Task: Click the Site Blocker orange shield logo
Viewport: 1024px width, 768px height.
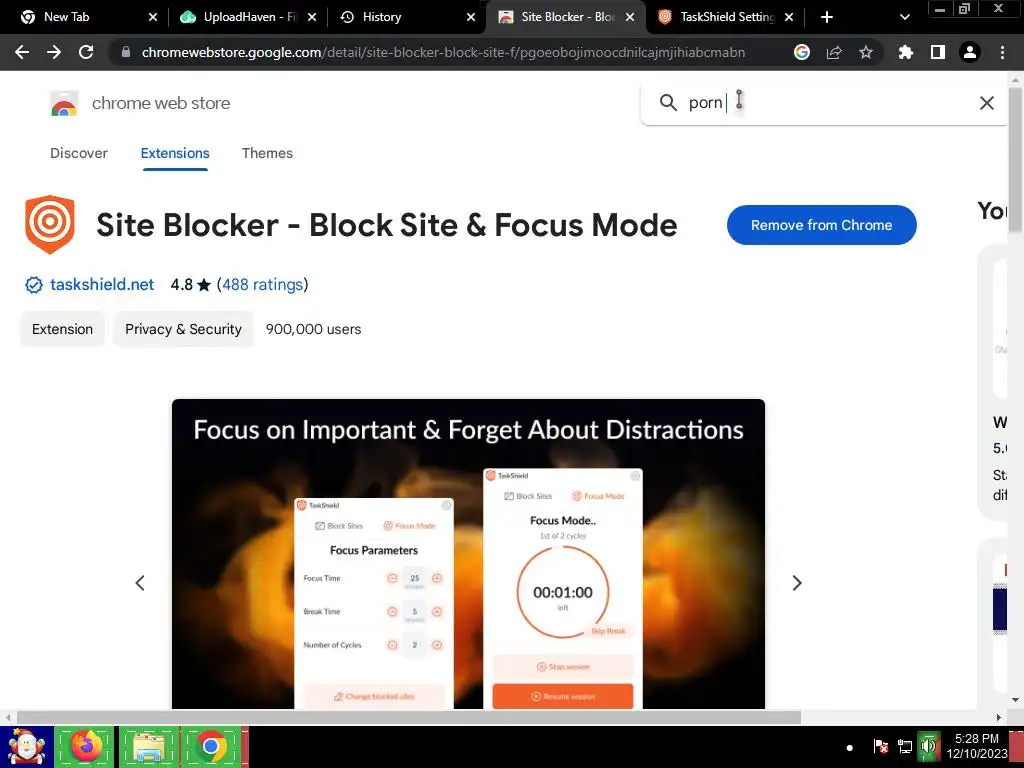Action: (50, 224)
